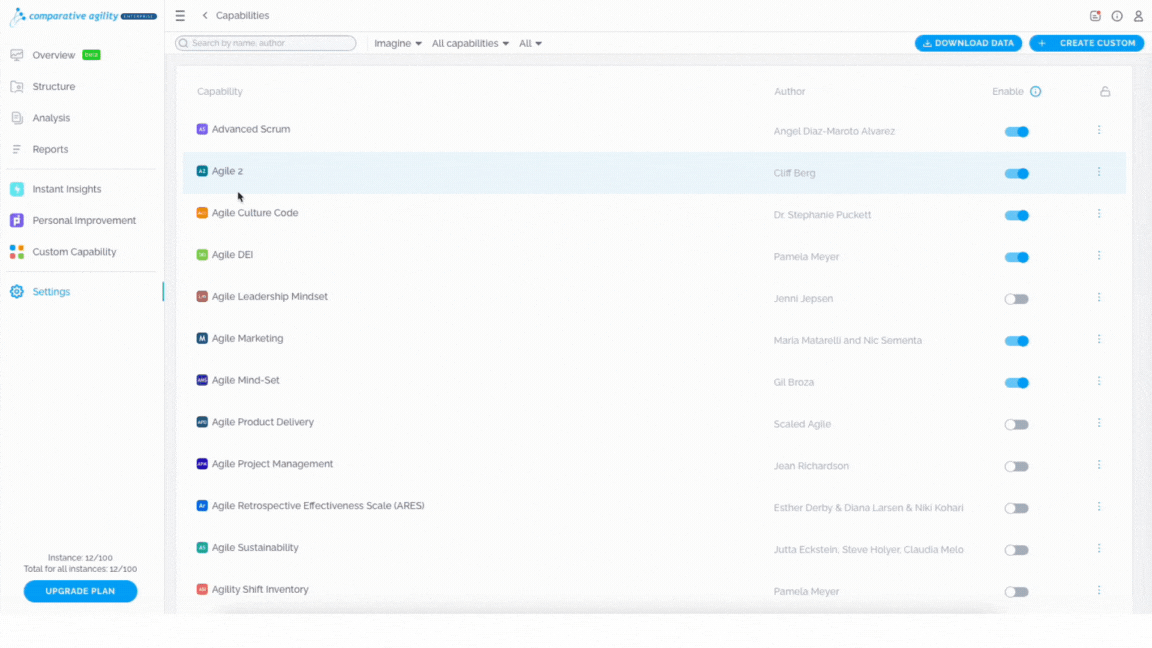1152x648 pixels.
Task: Open the user profile icon
Action: (1138, 16)
